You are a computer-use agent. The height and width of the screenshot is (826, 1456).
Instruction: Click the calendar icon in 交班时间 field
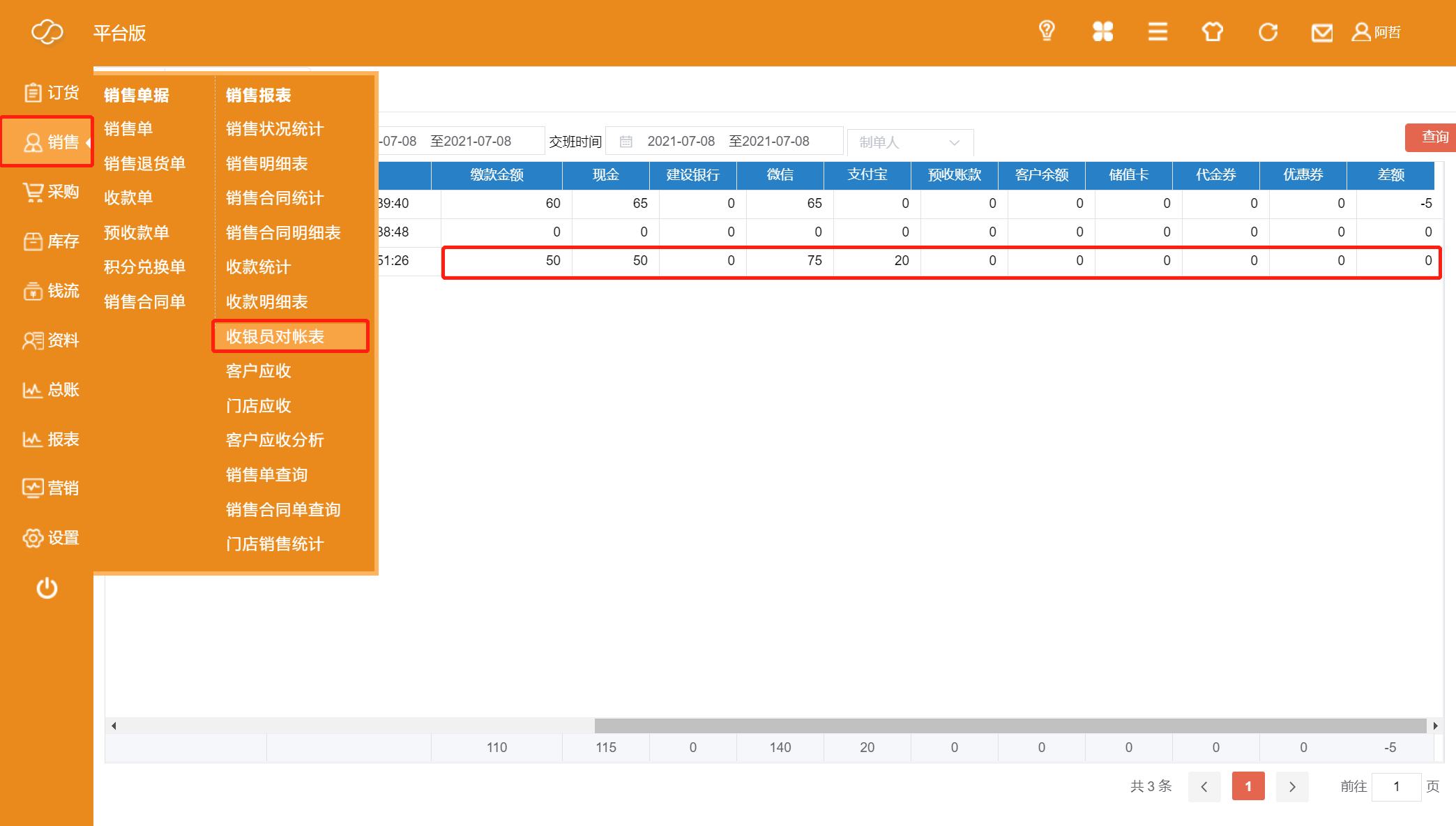coord(626,142)
